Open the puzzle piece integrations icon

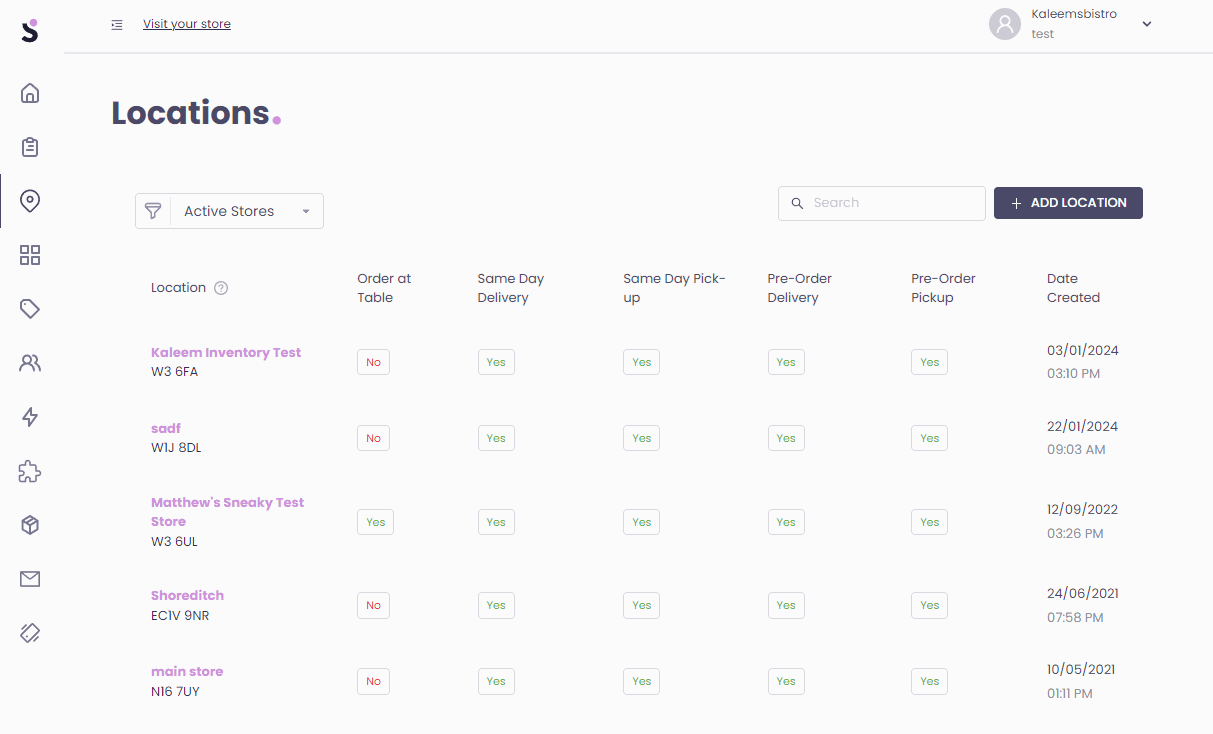point(30,471)
